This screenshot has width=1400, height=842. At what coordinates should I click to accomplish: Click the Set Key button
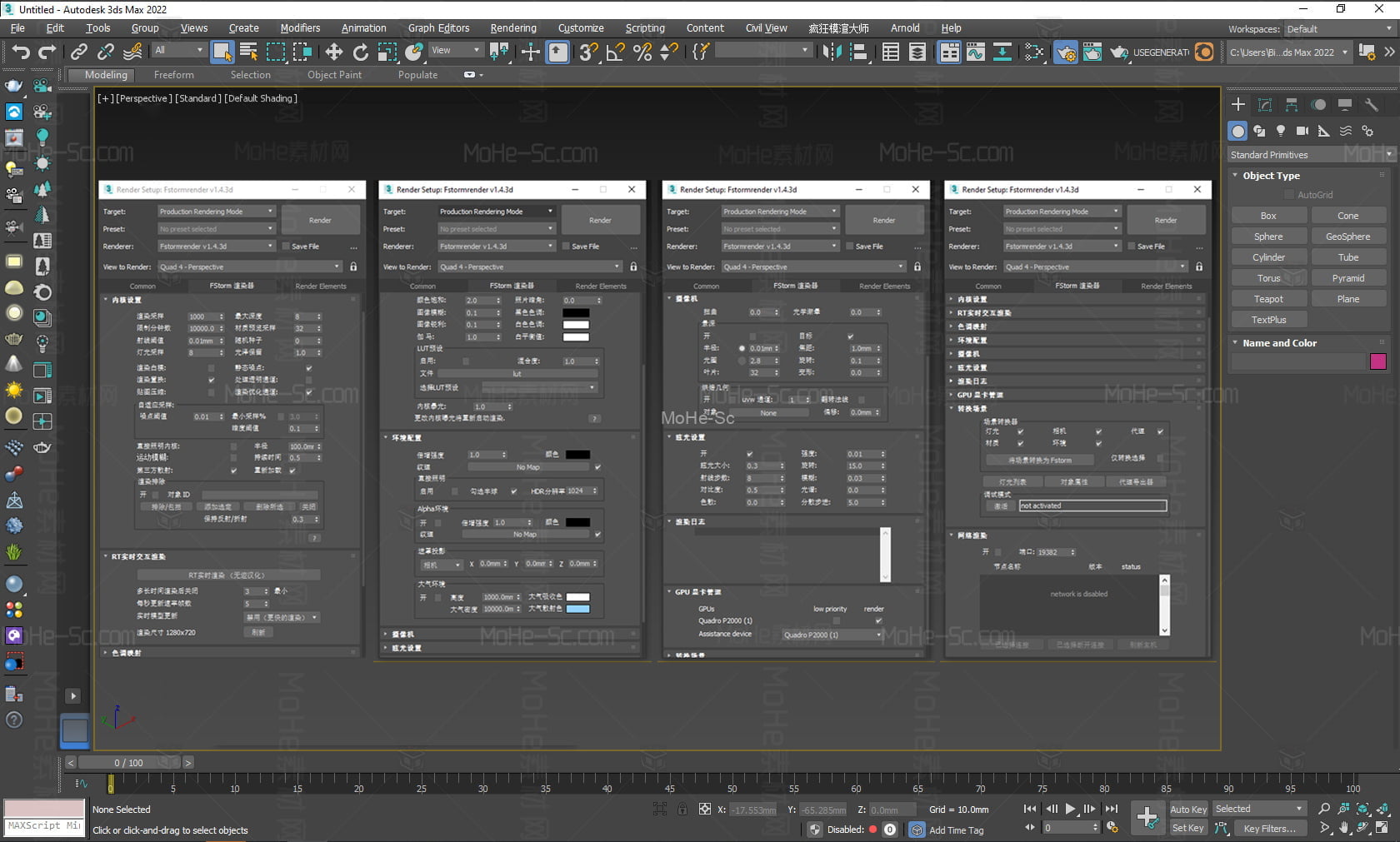pyautogui.click(x=1187, y=828)
